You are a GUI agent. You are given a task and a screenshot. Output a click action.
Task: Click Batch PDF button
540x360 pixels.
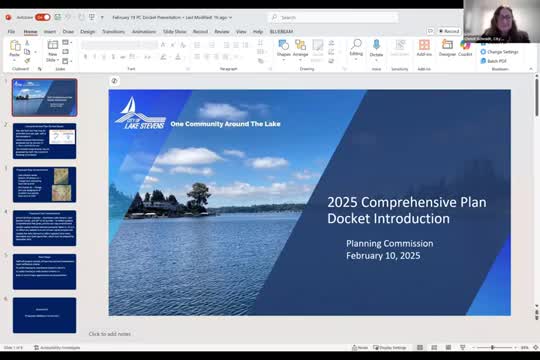[x=494, y=61]
